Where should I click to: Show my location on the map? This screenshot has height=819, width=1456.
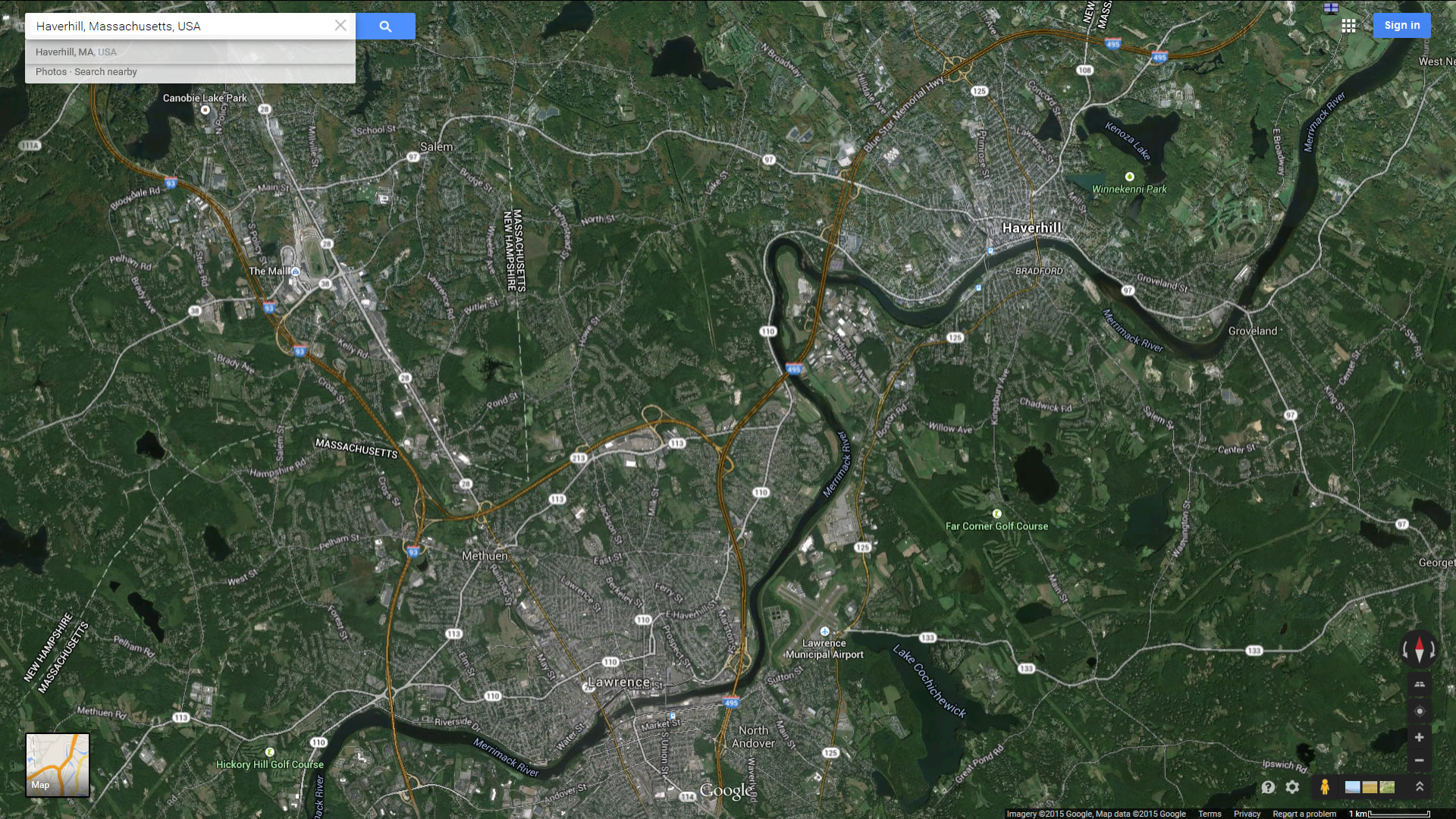(x=1420, y=711)
